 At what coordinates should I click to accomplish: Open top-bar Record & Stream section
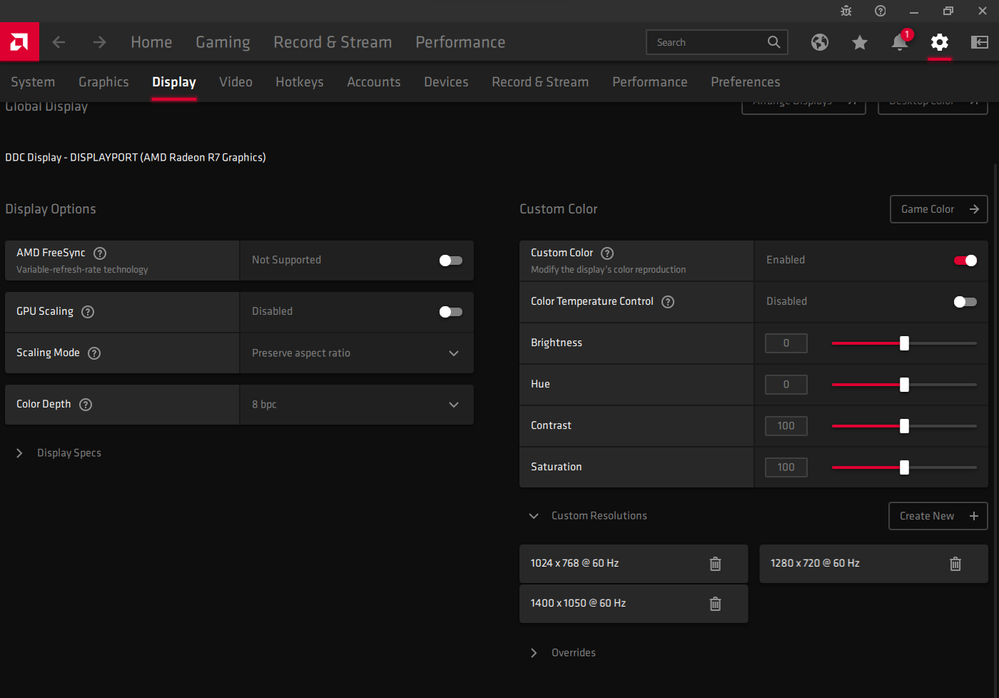pos(333,42)
